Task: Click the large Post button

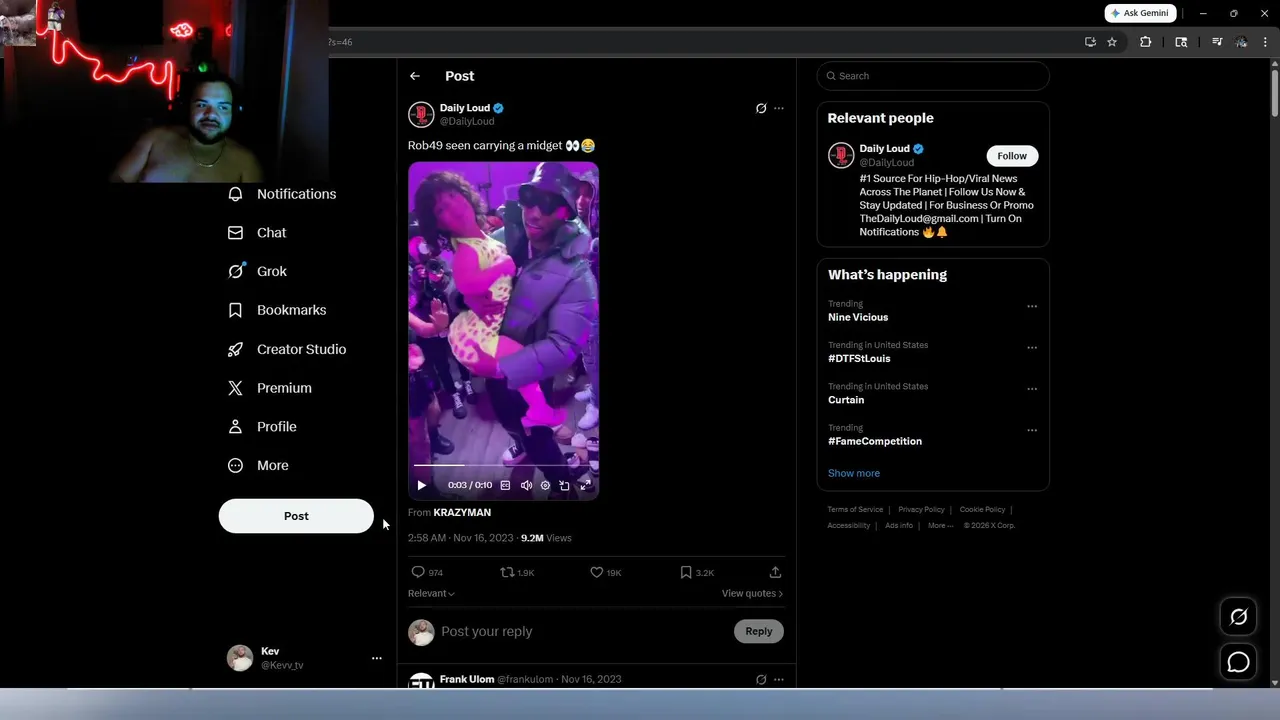Action: pos(296,516)
